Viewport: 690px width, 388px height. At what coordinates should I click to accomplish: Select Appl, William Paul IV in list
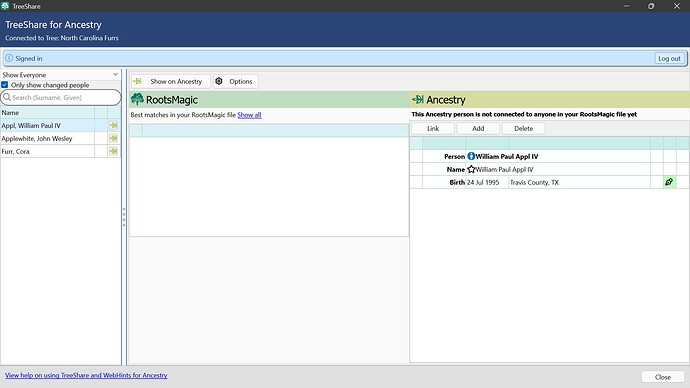tap(48, 125)
